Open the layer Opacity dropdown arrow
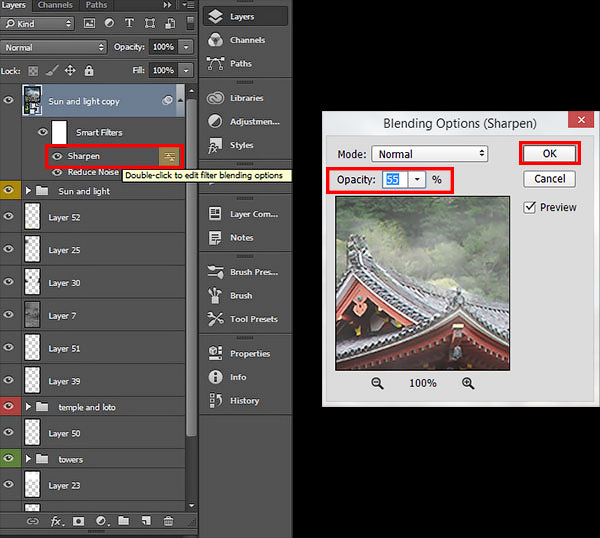 (186, 47)
